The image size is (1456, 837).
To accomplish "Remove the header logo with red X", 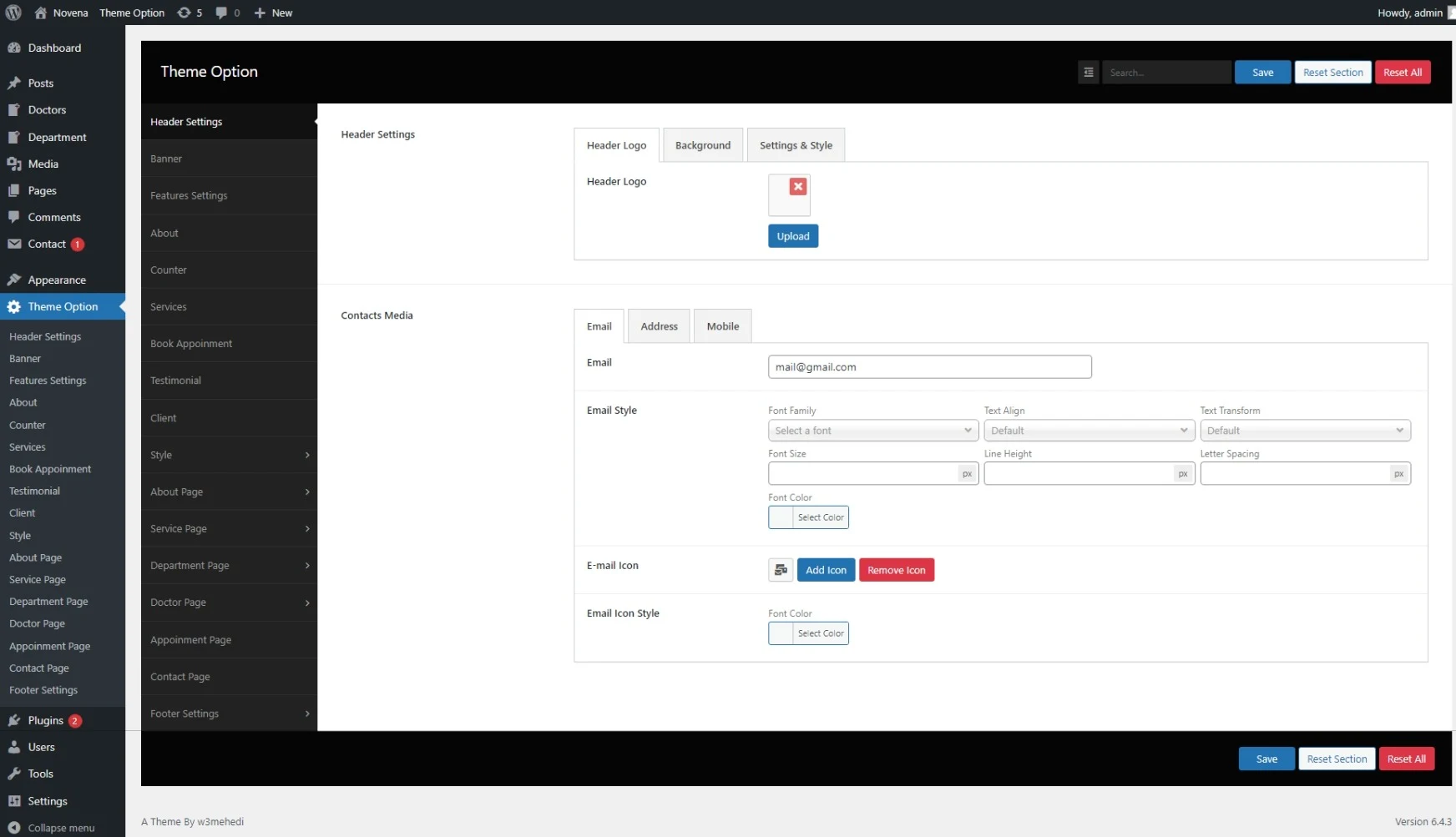I will tap(798, 187).
